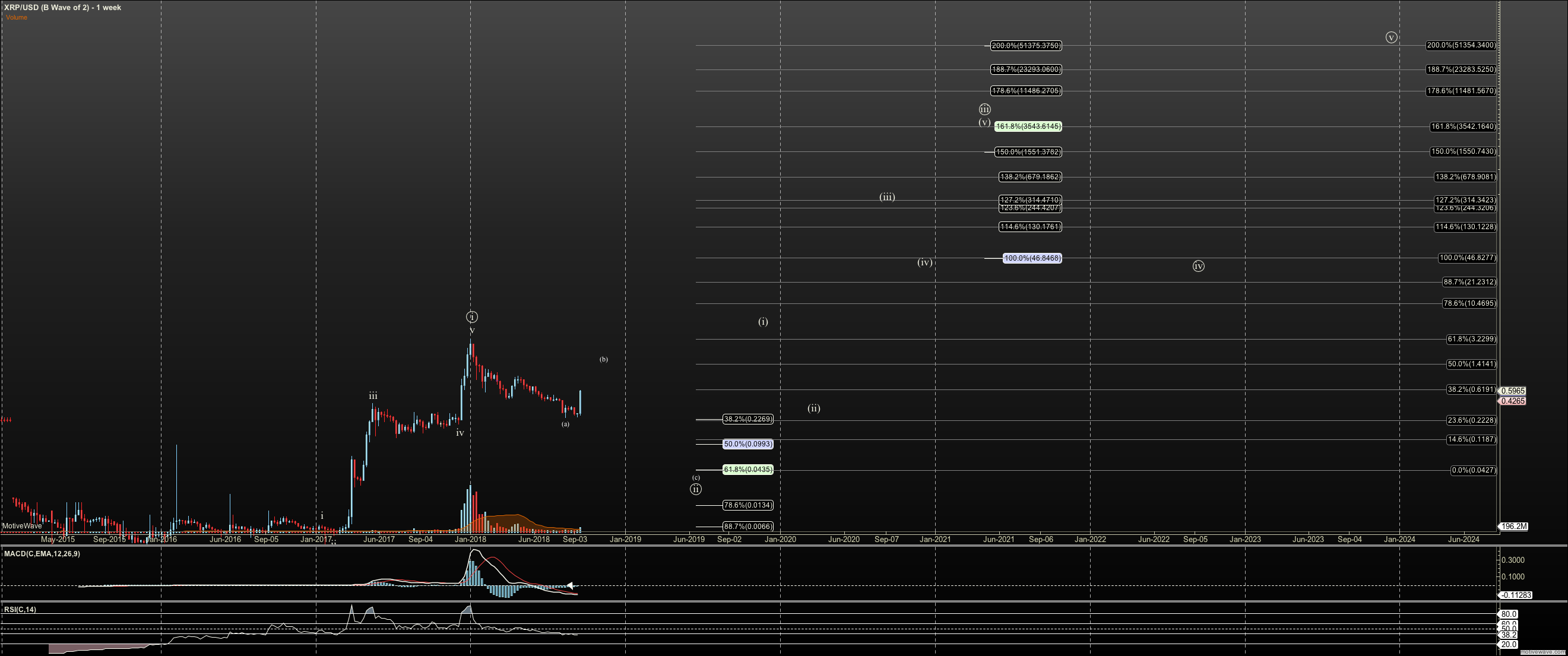Image resolution: width=1568 pixels, height=656 pixels.
Task: Click the 188.7%(23293.0600) extension label
Action: [1027, 69]
